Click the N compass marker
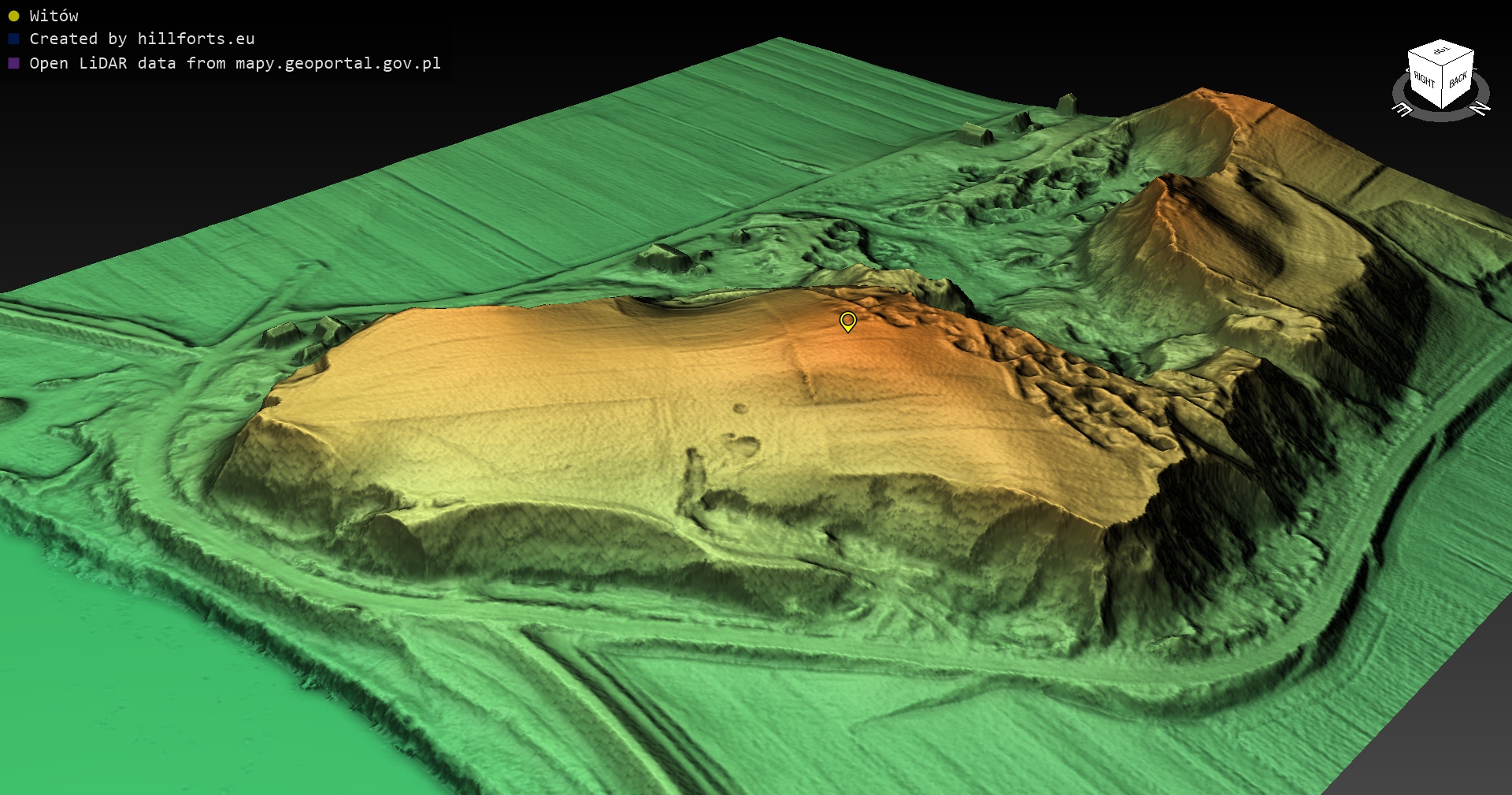 point(1480,108)
